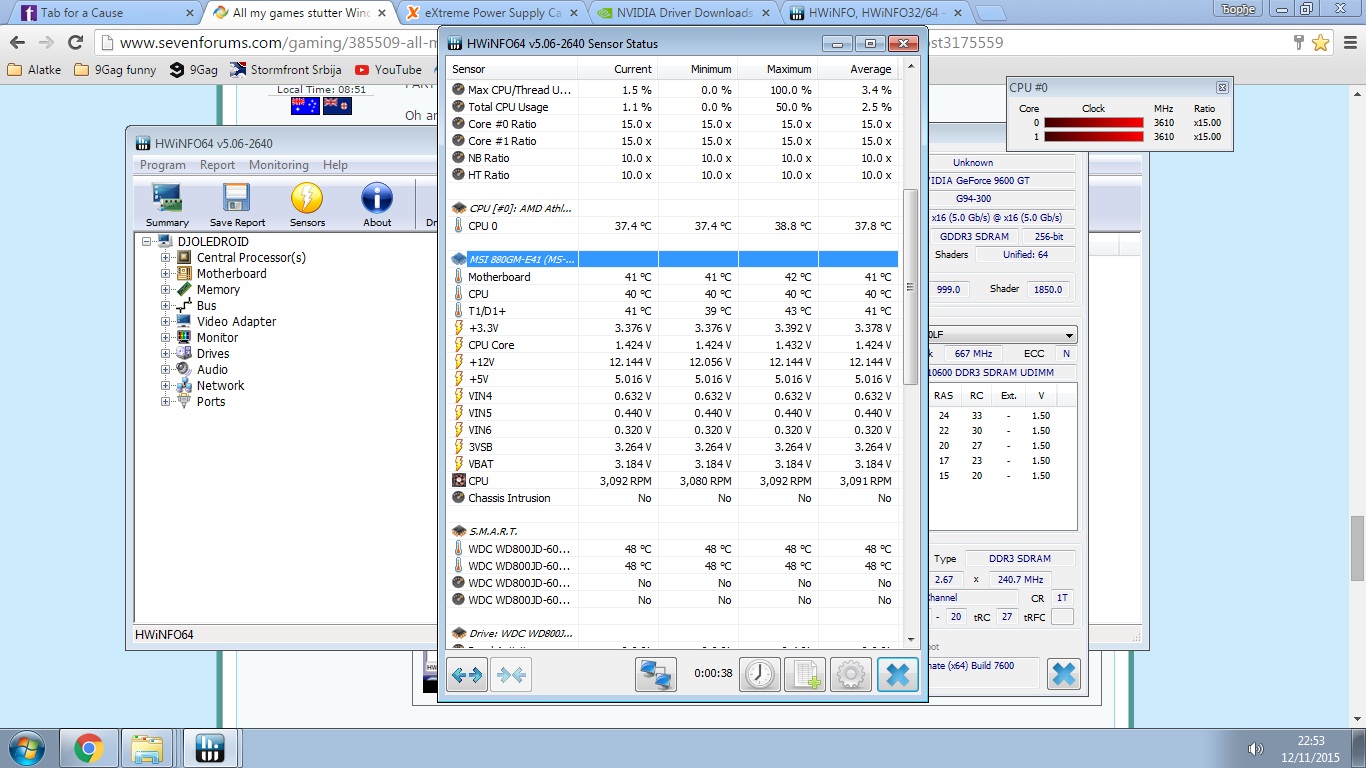1366x768 pixels.
Task: Open the Report menu
Action: pyautogui.click(x=217, y=165)
